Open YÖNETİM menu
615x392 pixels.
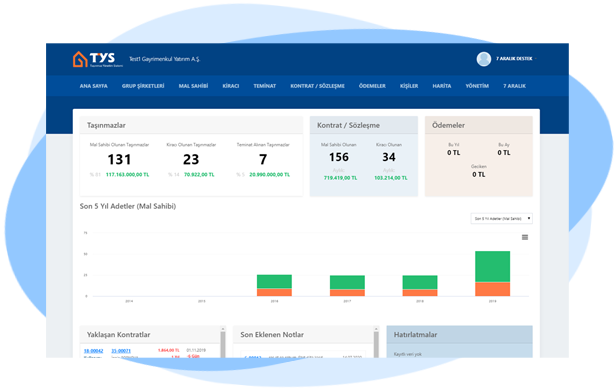[x=477, y=86]
